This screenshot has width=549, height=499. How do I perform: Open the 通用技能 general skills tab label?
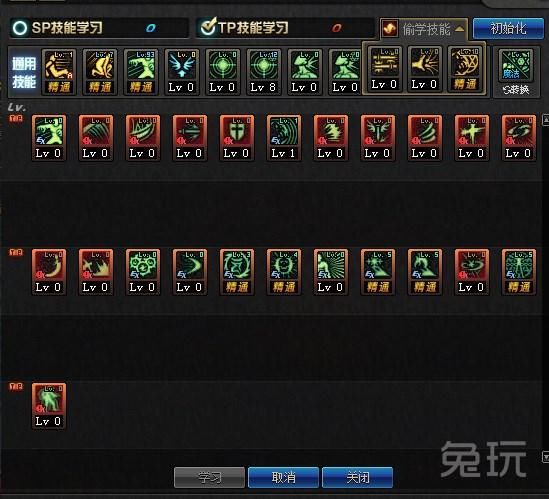click(24, 72)
